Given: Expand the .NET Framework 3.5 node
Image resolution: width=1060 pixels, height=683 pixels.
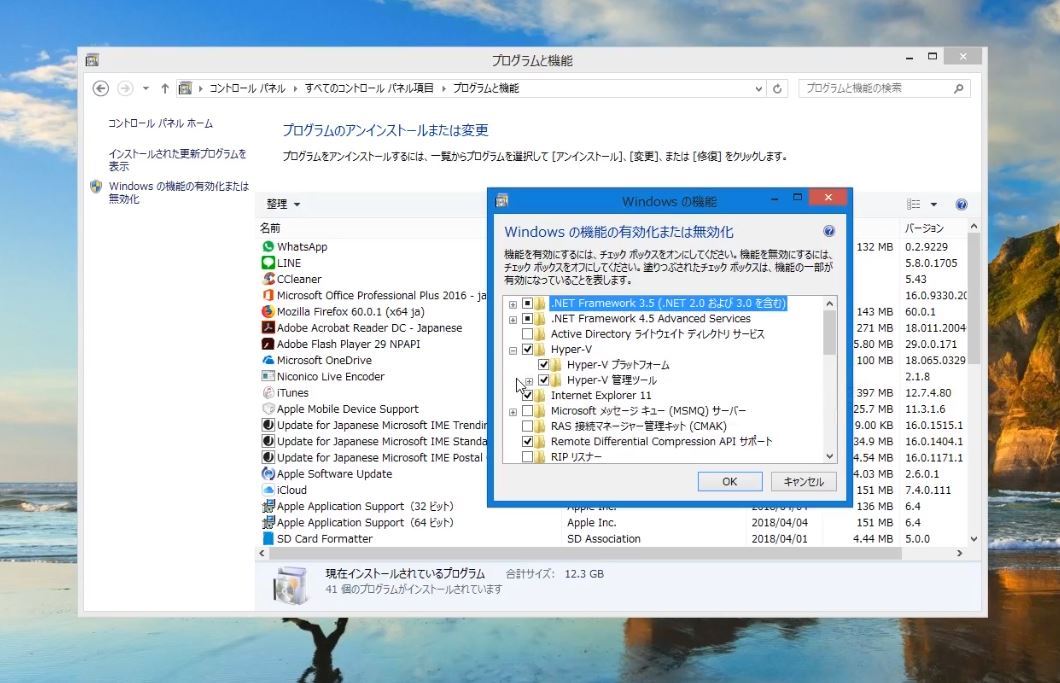Looking at the screenshot, I should point(513,304).
